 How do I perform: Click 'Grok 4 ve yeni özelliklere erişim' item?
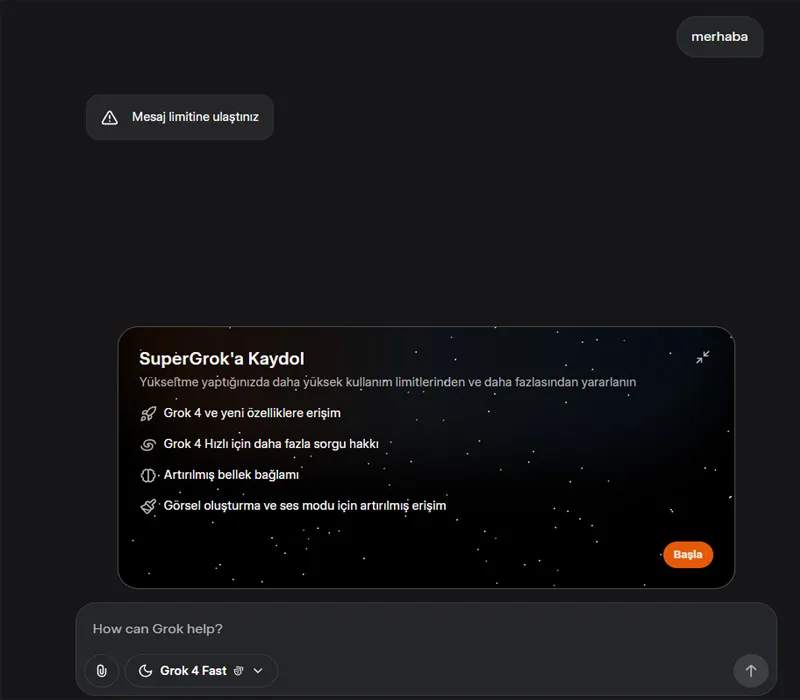[x=252, y=413]
